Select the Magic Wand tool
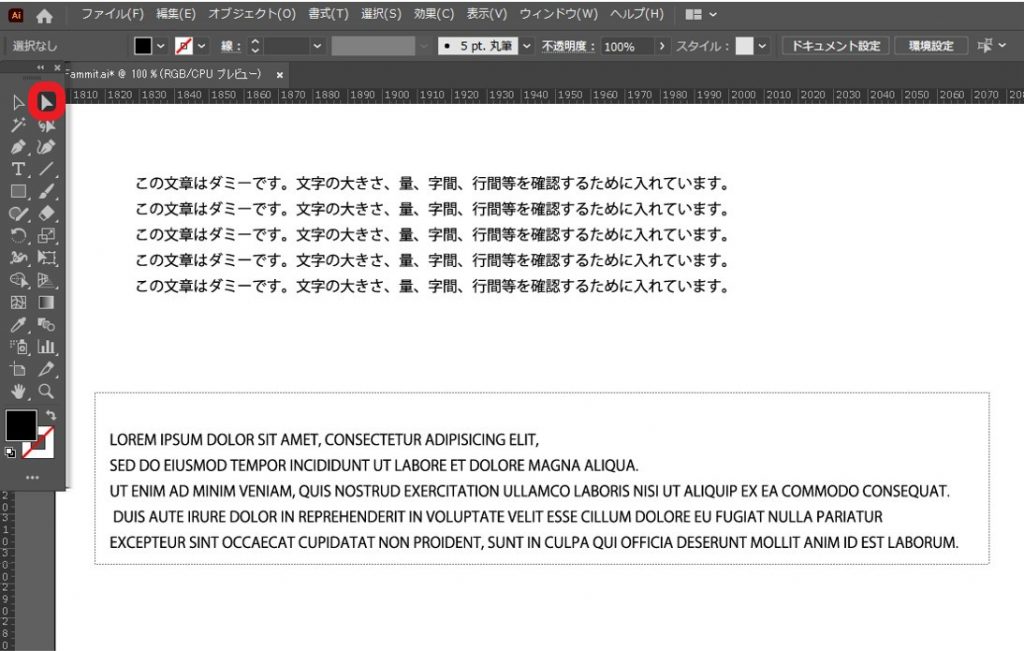The image size is (1024, 651). pyautogui.click(x=18, y=125)
